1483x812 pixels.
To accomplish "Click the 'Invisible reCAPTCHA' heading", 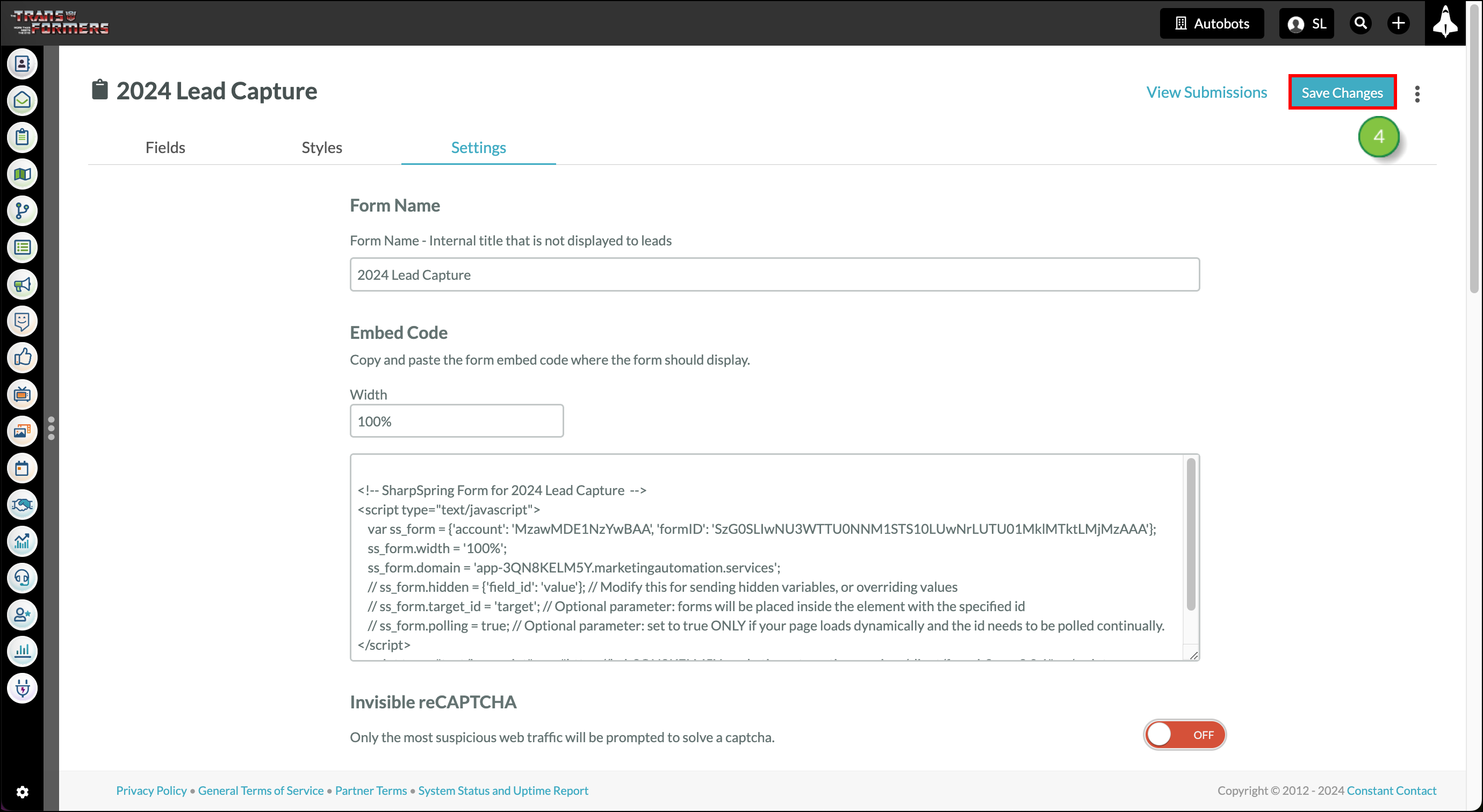I will (433, 702).
